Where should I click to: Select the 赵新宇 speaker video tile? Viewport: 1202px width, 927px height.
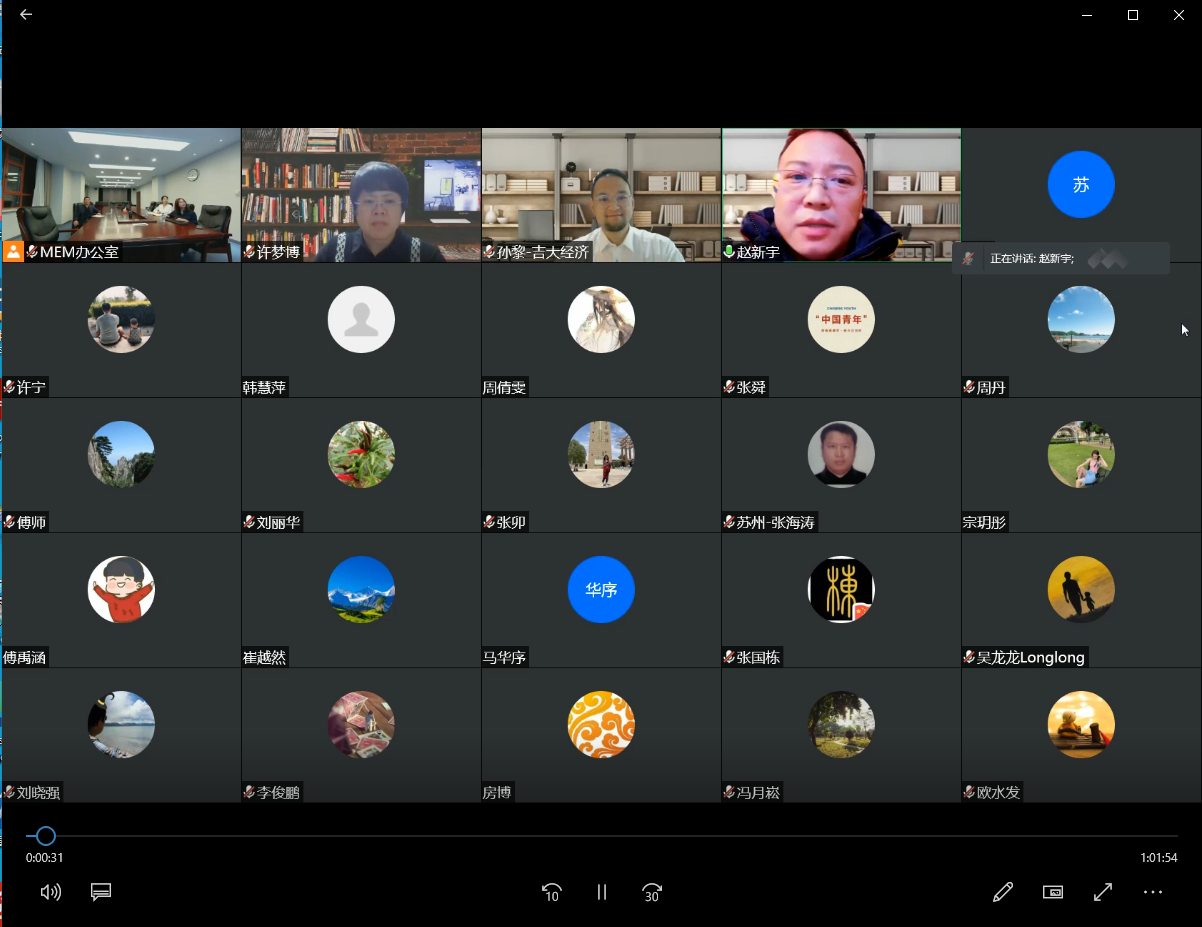(841, 190)
